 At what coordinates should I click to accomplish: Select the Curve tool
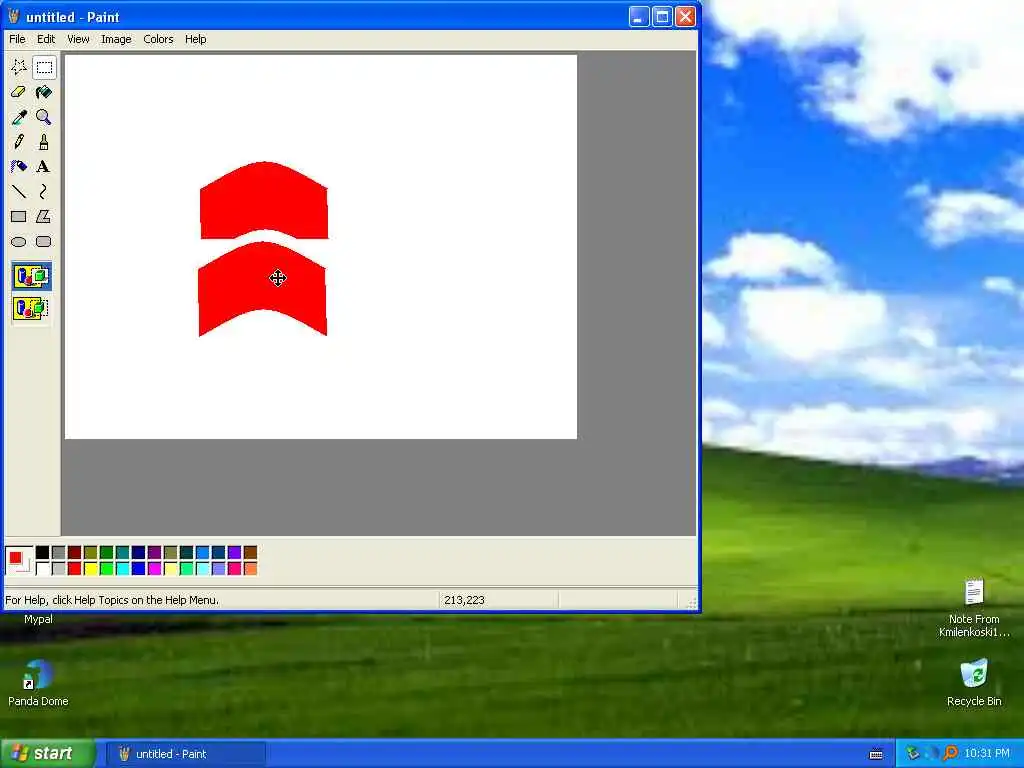tap(44, 191)
